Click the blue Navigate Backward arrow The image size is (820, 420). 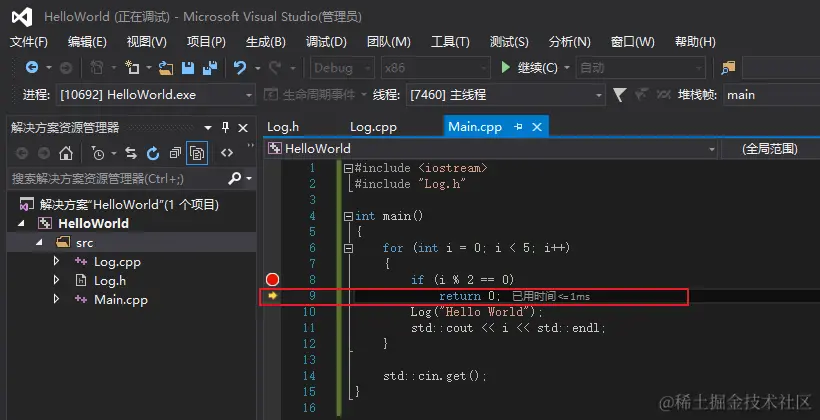click(x=32, y=67)
